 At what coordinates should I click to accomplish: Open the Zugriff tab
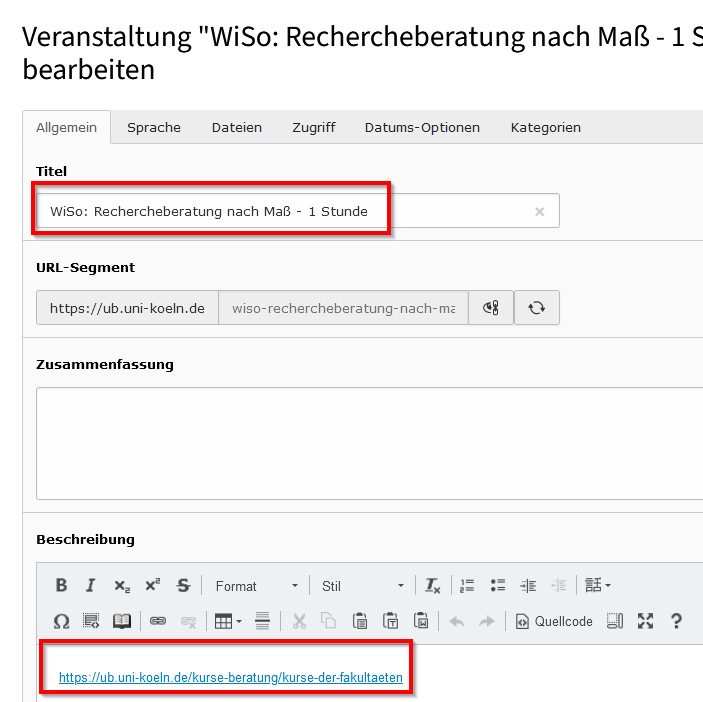314,127
